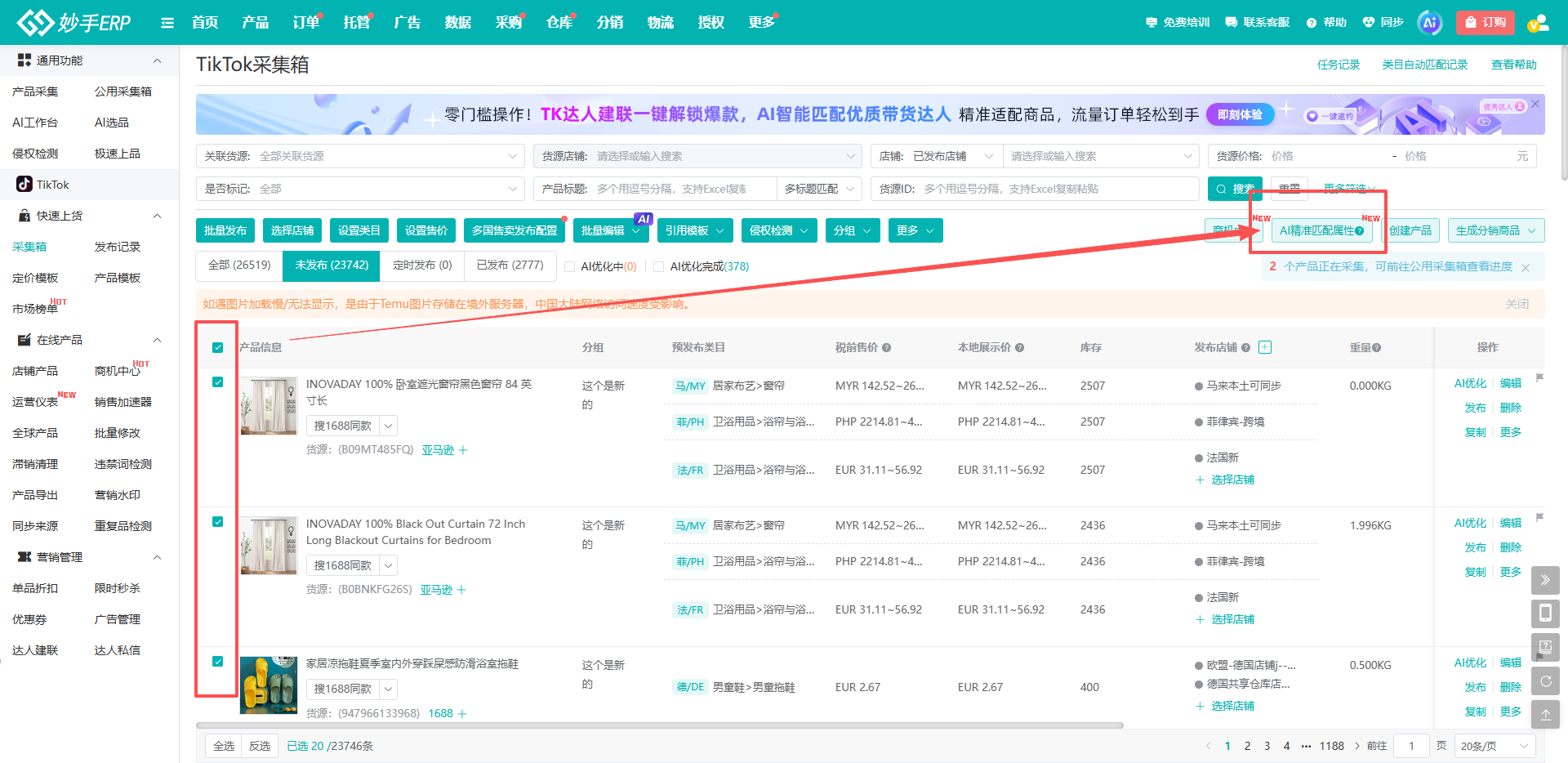Click the refresh floating icon
Image resolution: width=1568 pixels, height=763 pixels.
(x=1545, y=680)
